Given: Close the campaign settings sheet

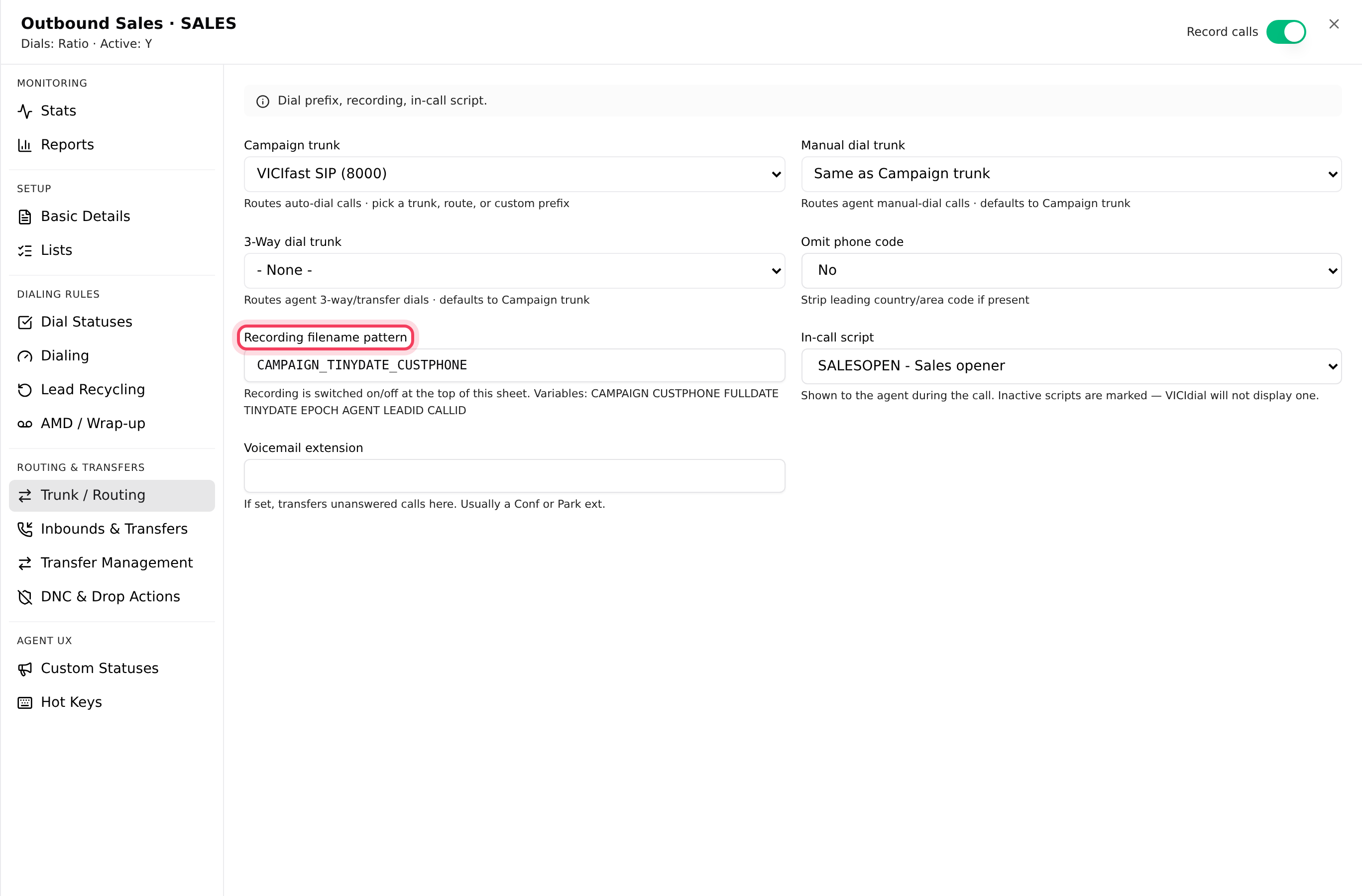Looking at the screenshot, I should (1334, 24).
